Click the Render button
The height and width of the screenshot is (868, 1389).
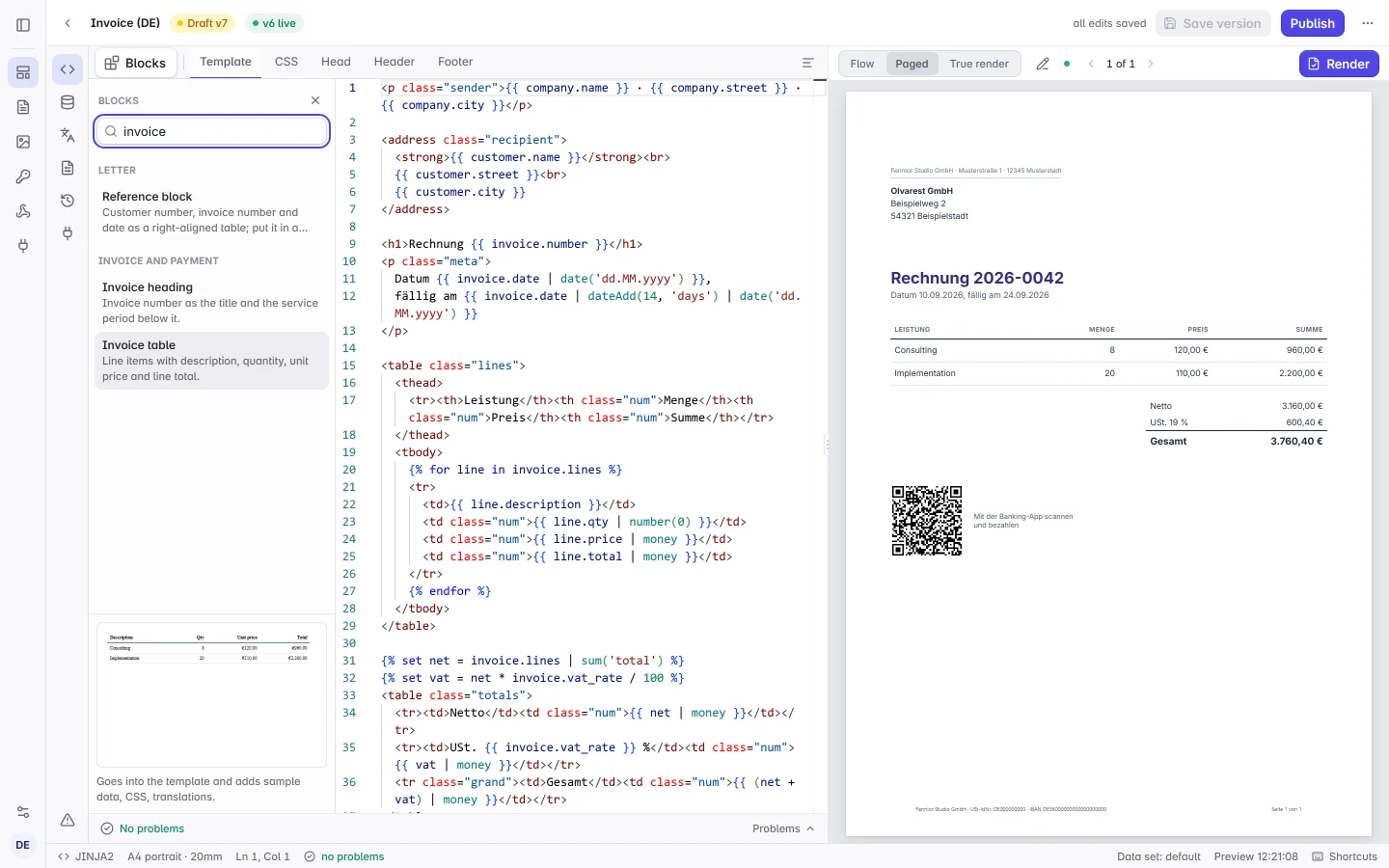[1339, 64]
